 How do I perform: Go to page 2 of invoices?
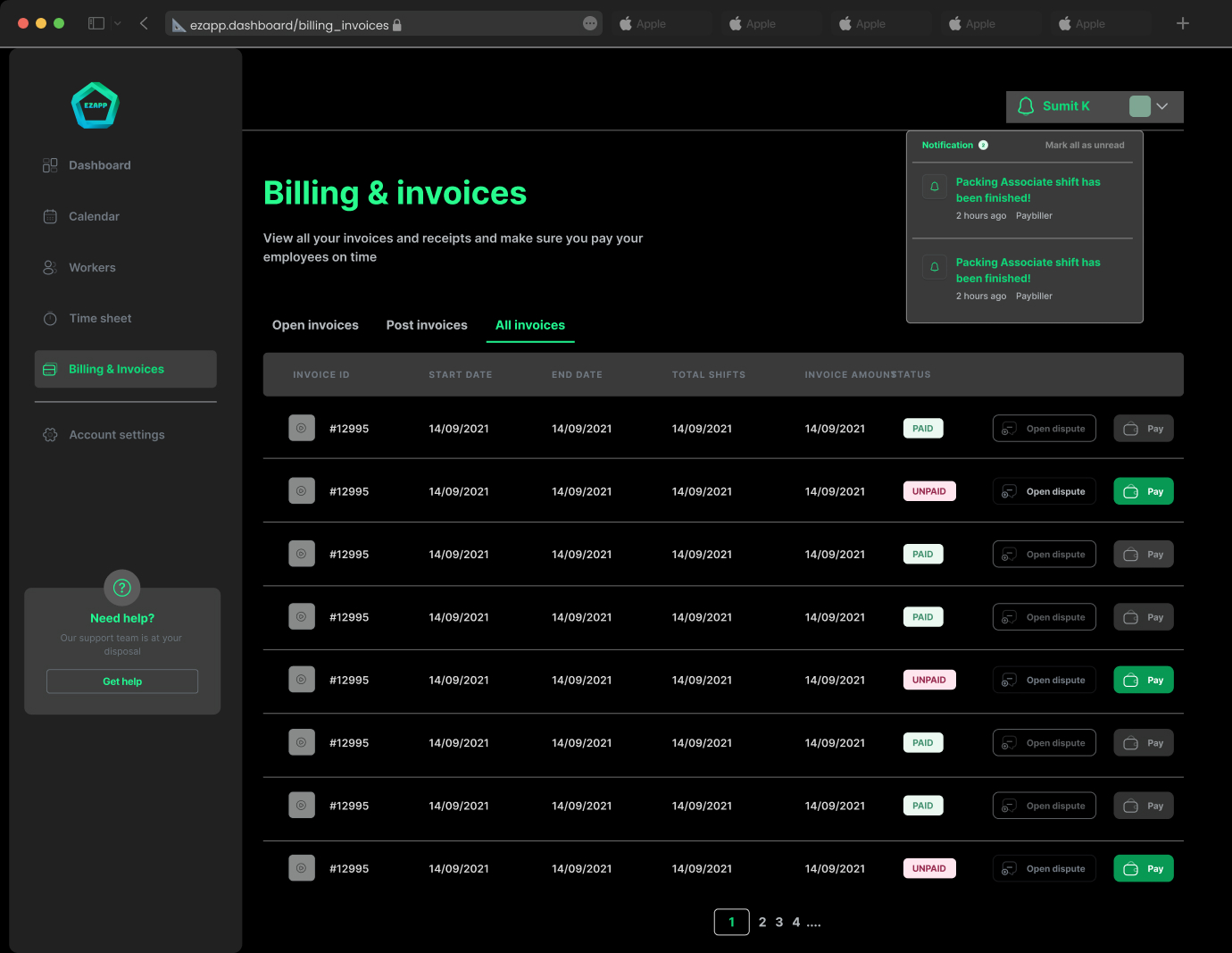tap(762, 923)
